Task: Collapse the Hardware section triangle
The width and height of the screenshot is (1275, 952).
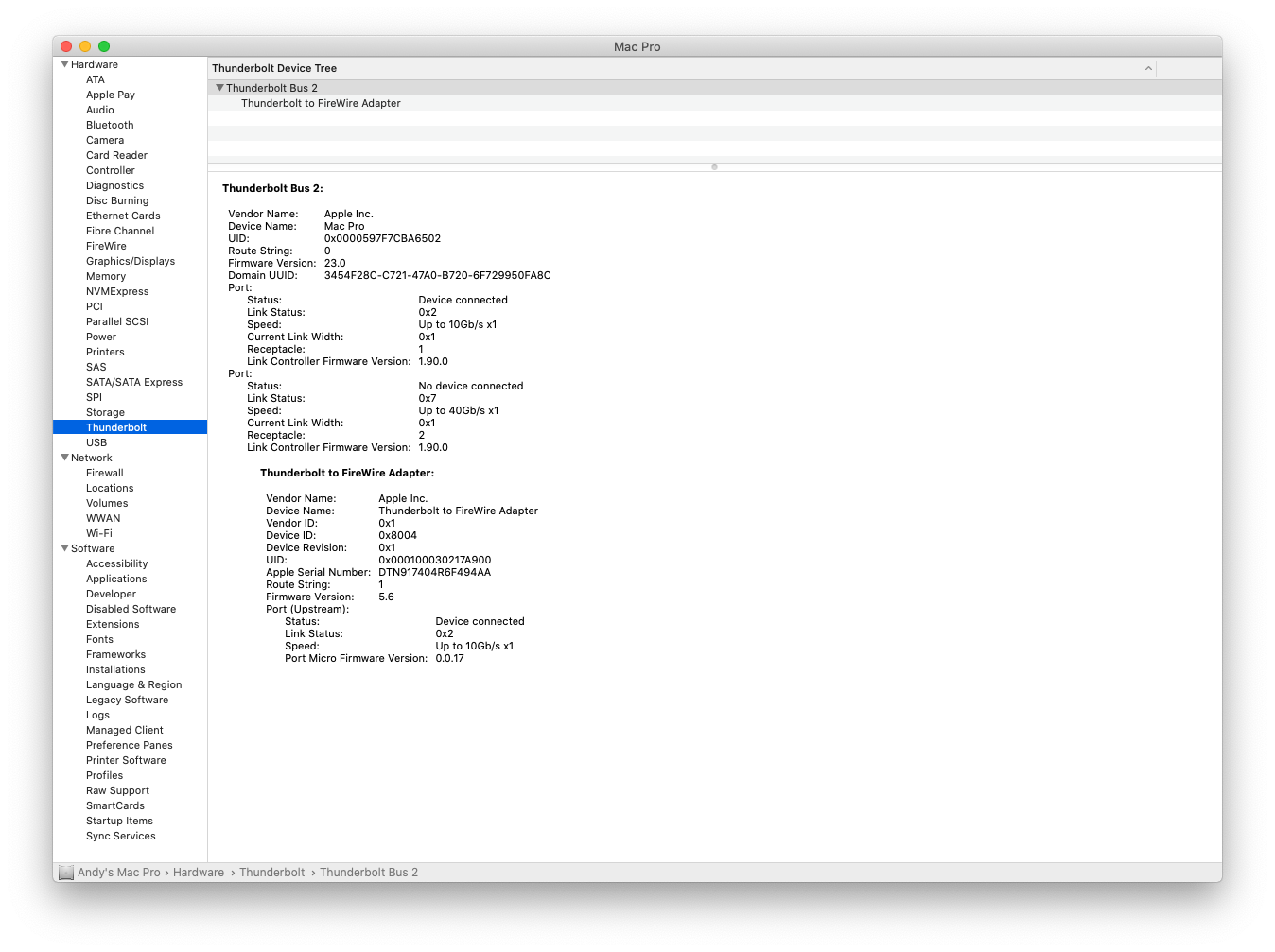Action: coord(64,64)
